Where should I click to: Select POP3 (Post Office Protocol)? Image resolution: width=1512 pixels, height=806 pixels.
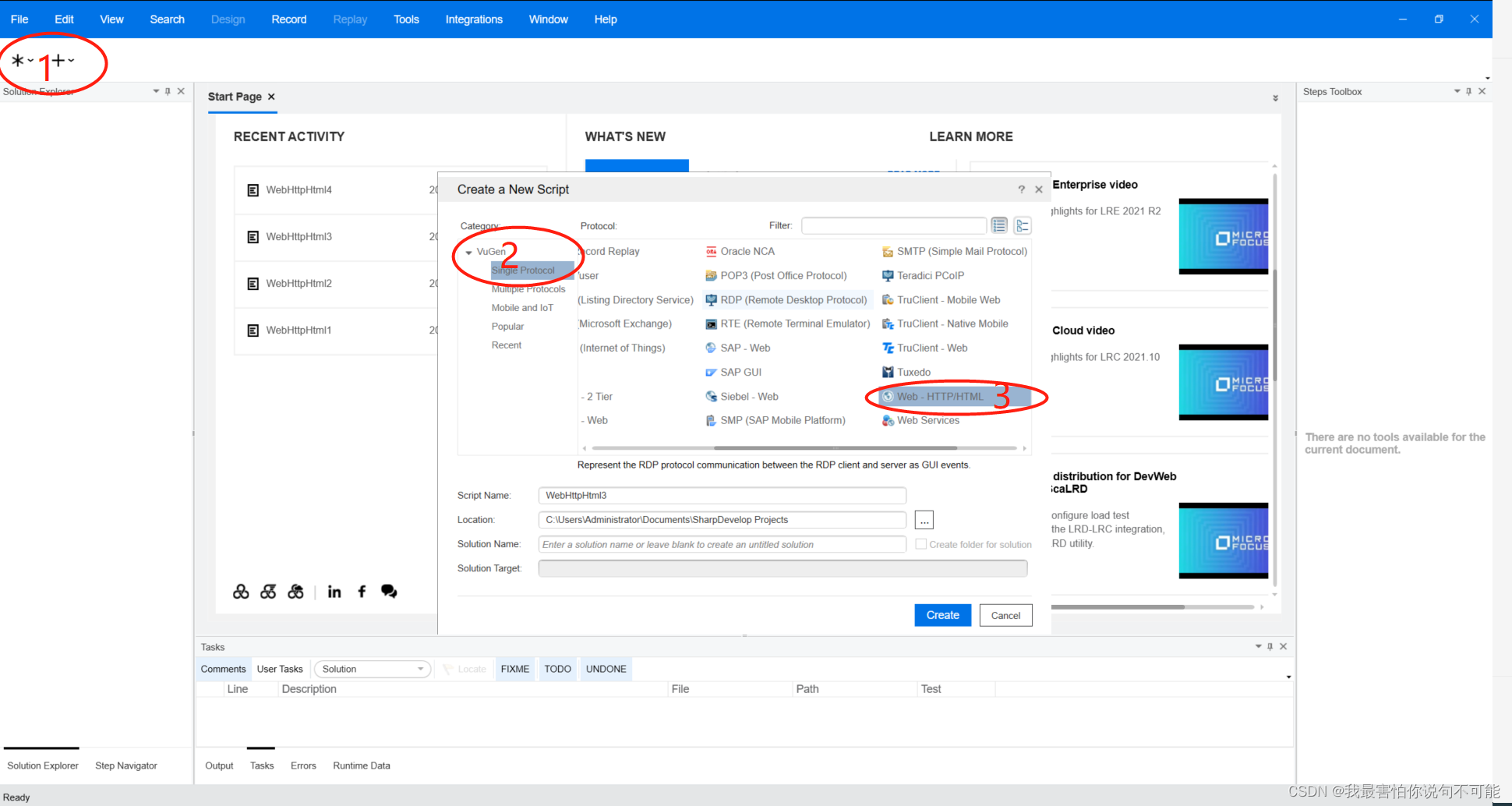(x=775, y=275)
